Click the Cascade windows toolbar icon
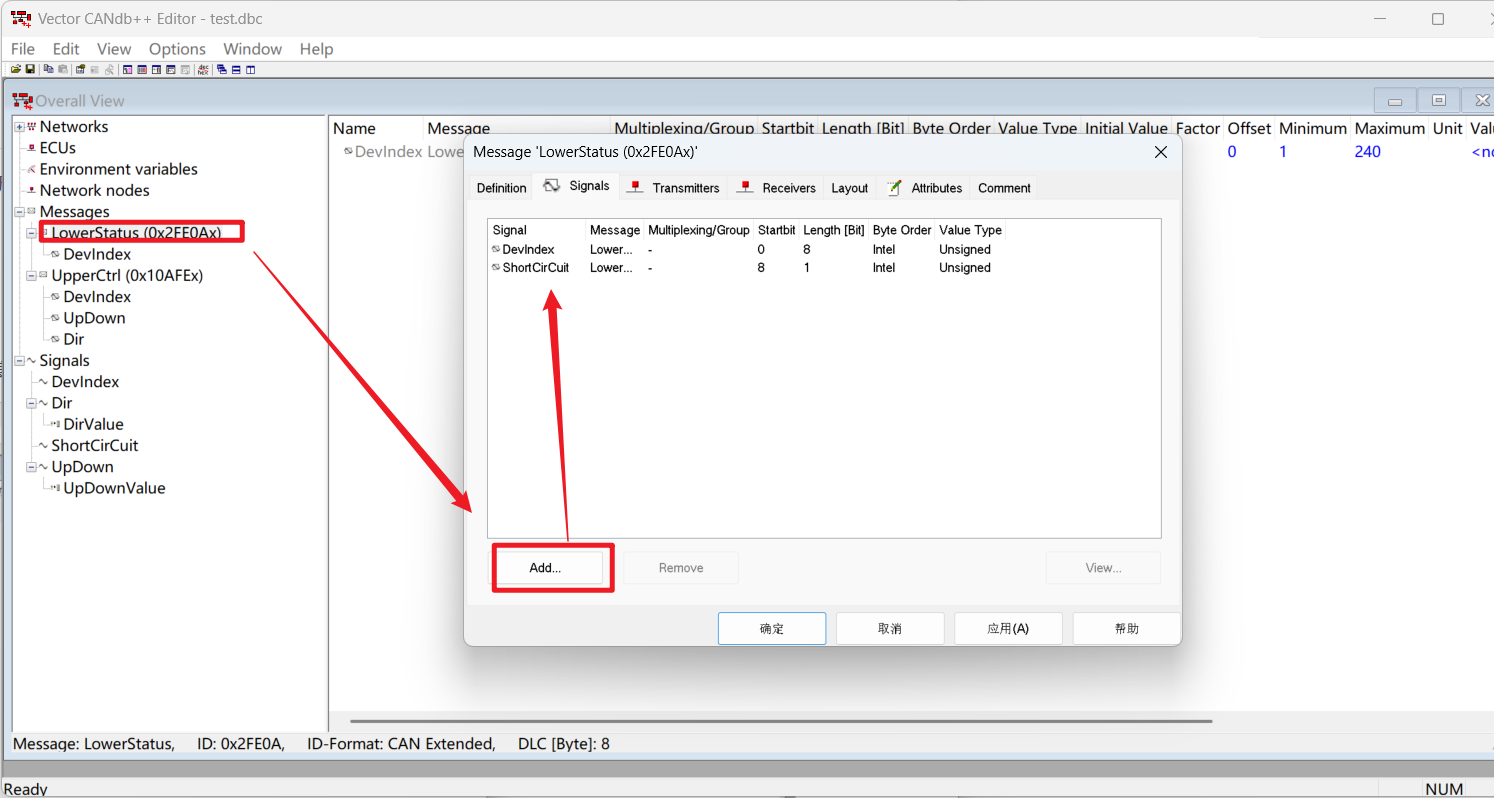Image resolution: width=1494 pixels, height=798 pixels. (x=222, y=69)
